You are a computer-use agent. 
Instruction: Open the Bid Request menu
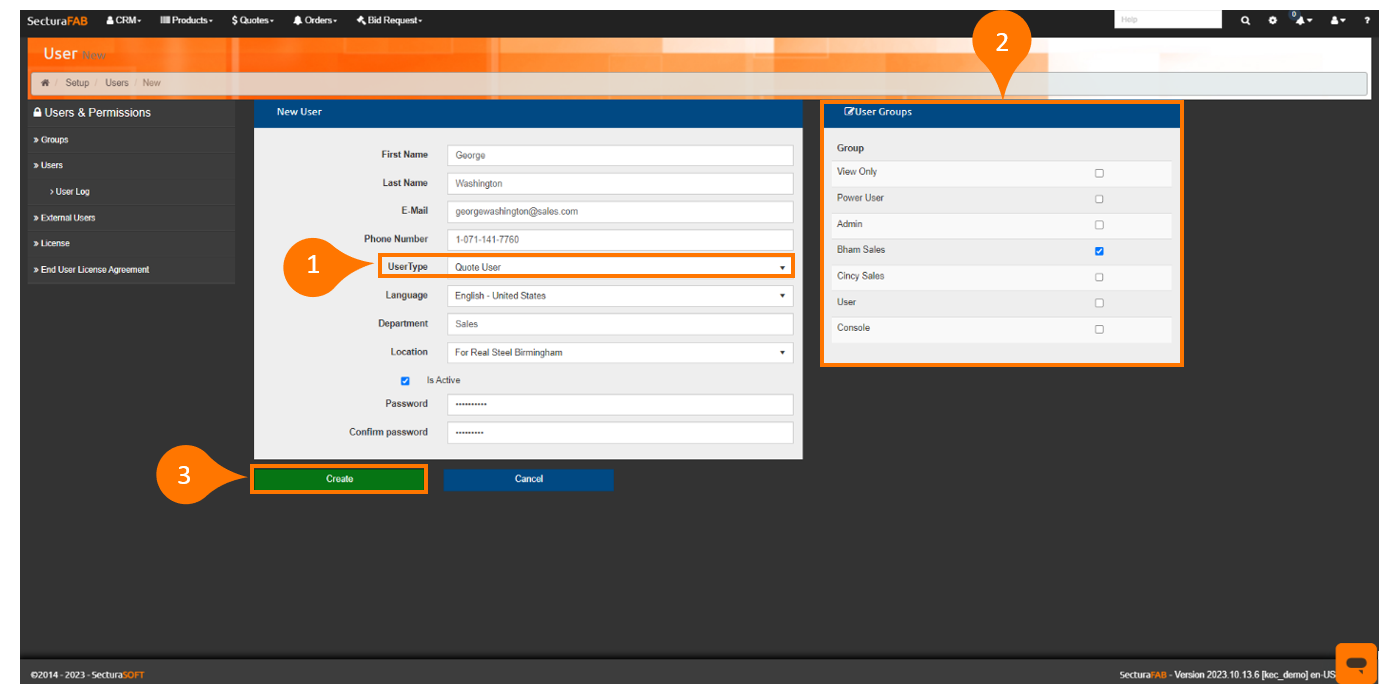389,20
